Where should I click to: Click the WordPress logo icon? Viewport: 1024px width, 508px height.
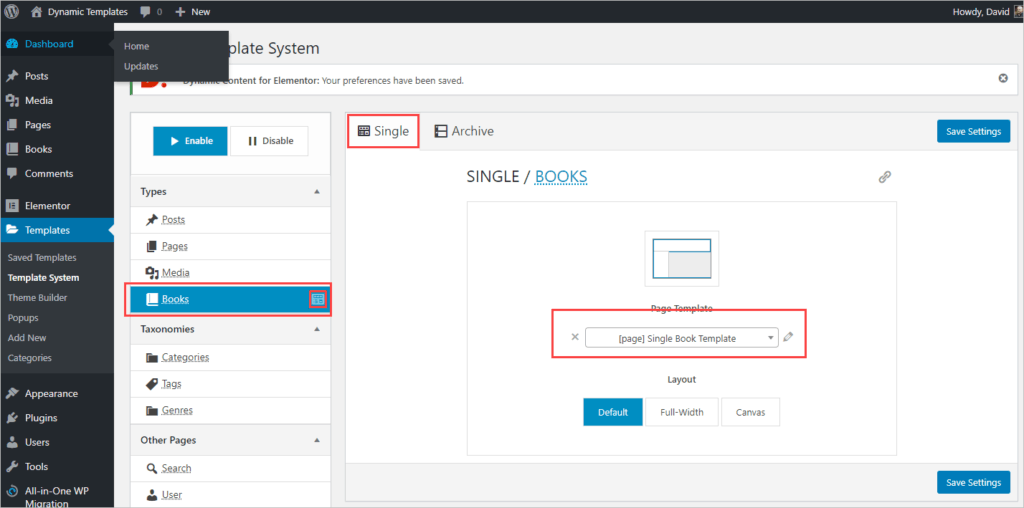(12, 12)
